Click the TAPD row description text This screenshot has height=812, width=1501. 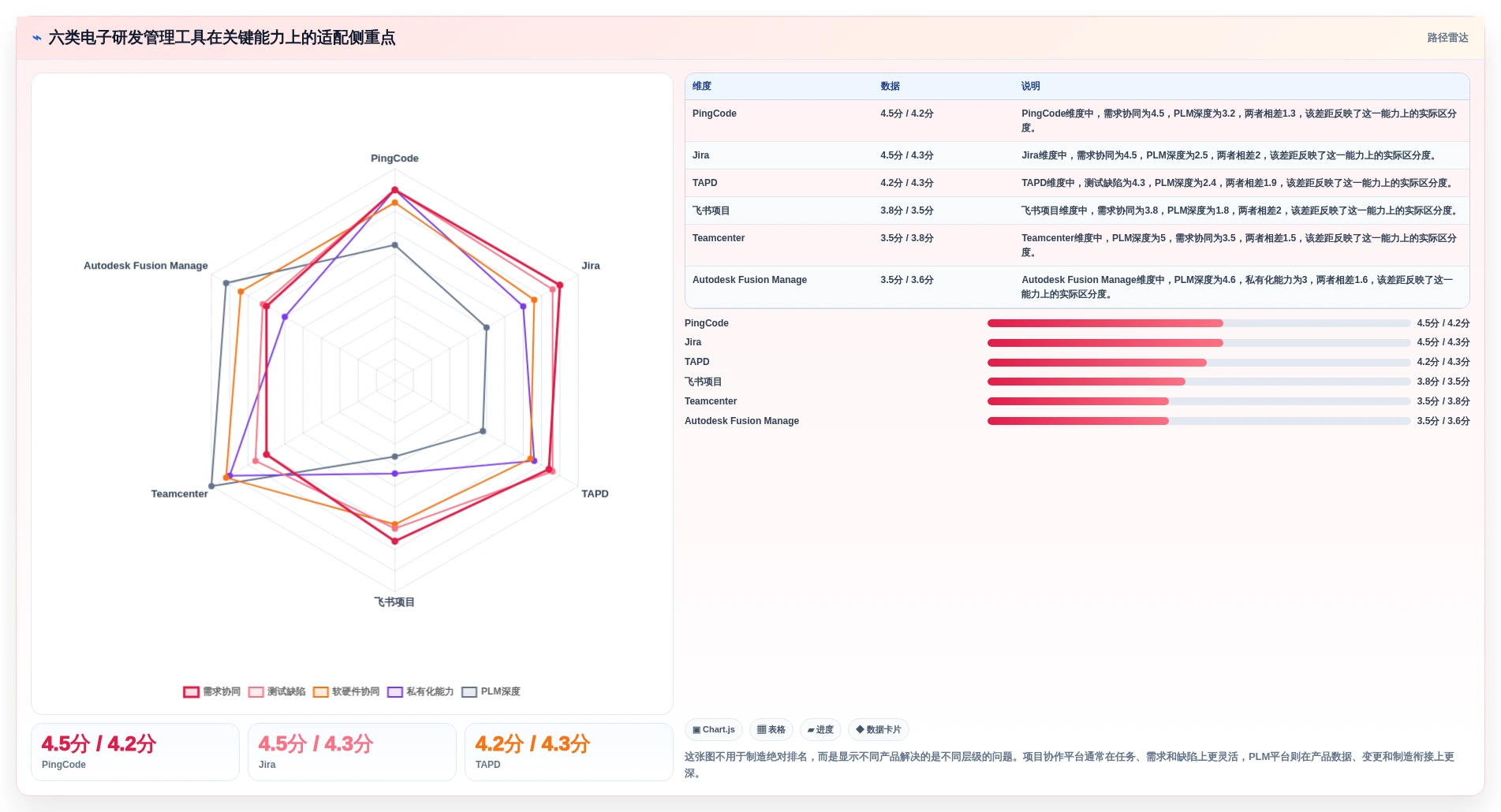pos(1239,183)
